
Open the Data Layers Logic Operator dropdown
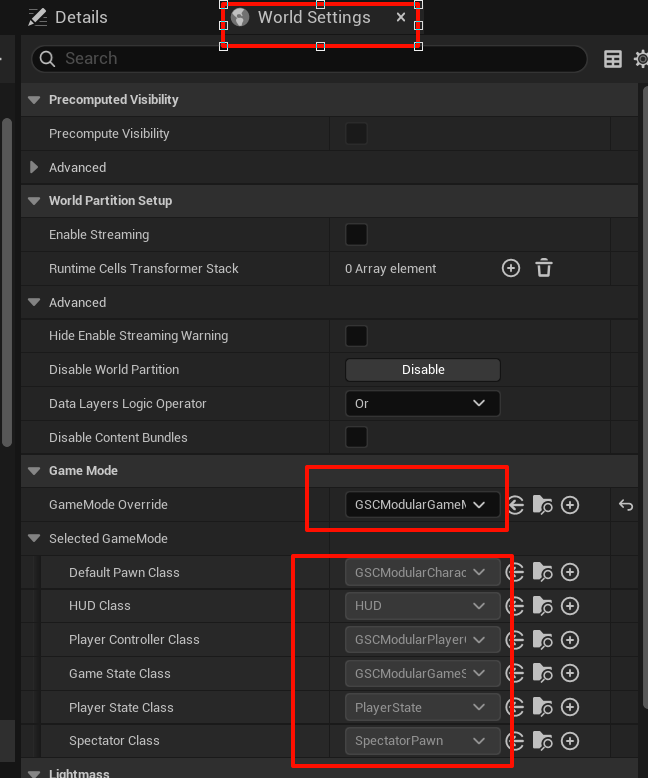coord(422,404)
